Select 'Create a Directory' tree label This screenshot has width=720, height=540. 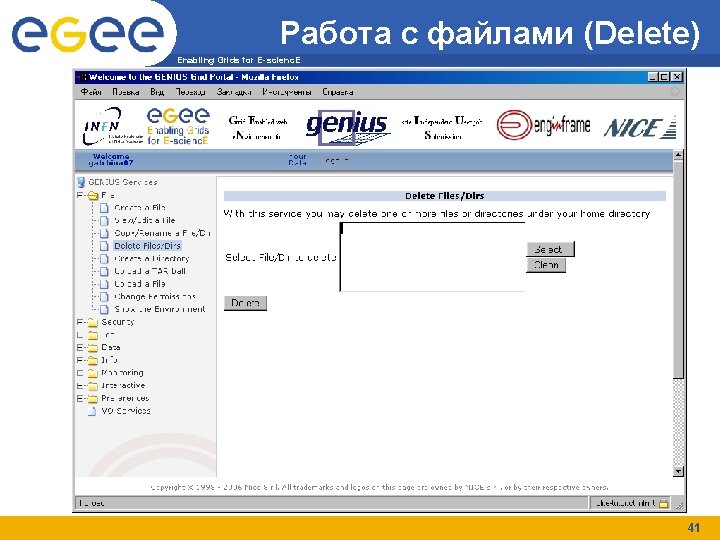click(152, 259)
